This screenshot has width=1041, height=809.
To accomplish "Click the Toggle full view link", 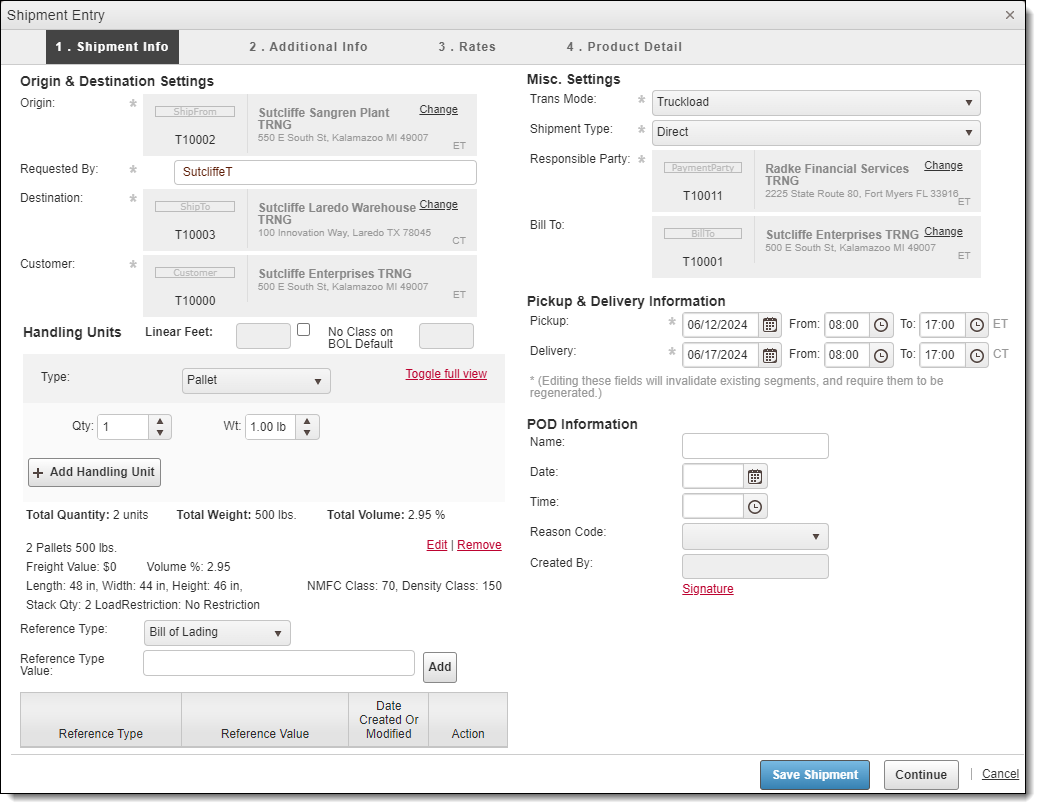I will (x=446, y=374).
